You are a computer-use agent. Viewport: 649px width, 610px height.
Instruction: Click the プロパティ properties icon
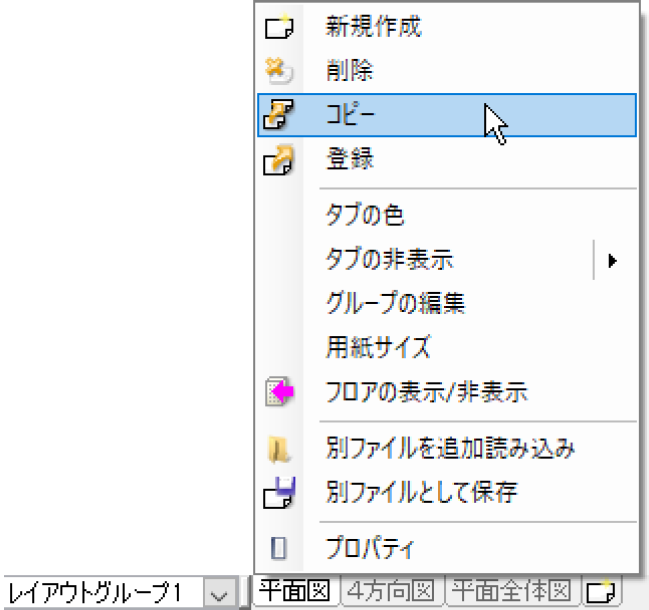click(x=279, y=548)
